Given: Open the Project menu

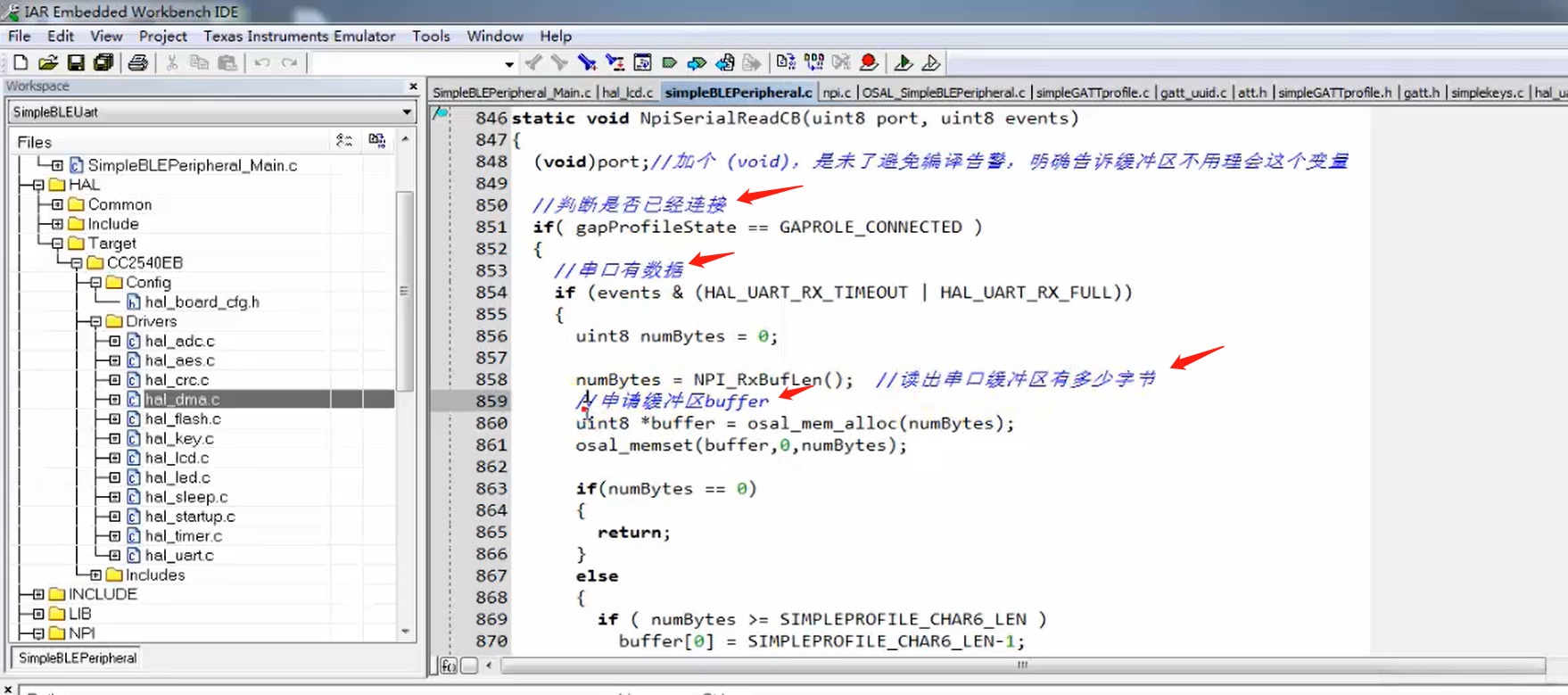Looking at the screenshot, I should [162, 36].
